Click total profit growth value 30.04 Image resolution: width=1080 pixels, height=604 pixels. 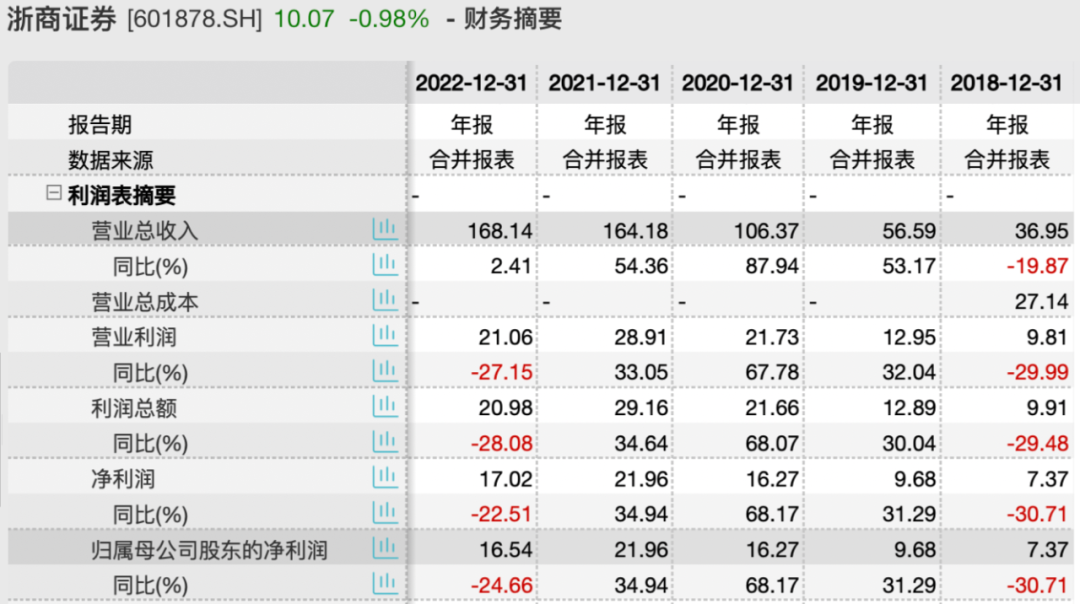[909, 444]
